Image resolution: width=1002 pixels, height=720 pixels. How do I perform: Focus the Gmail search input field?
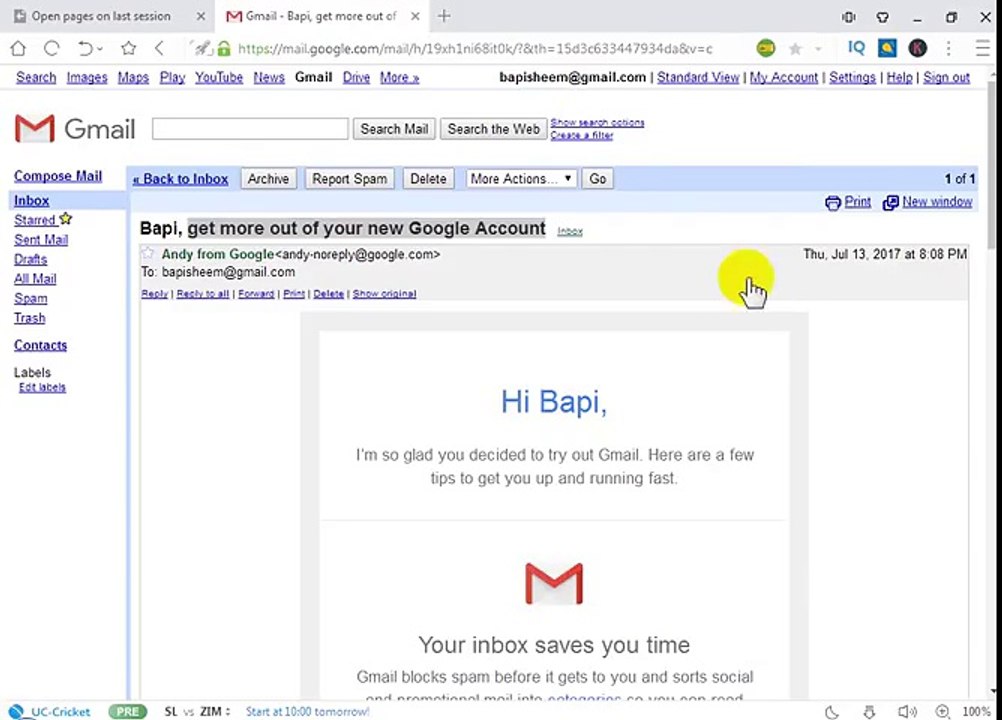coord(250,129)
